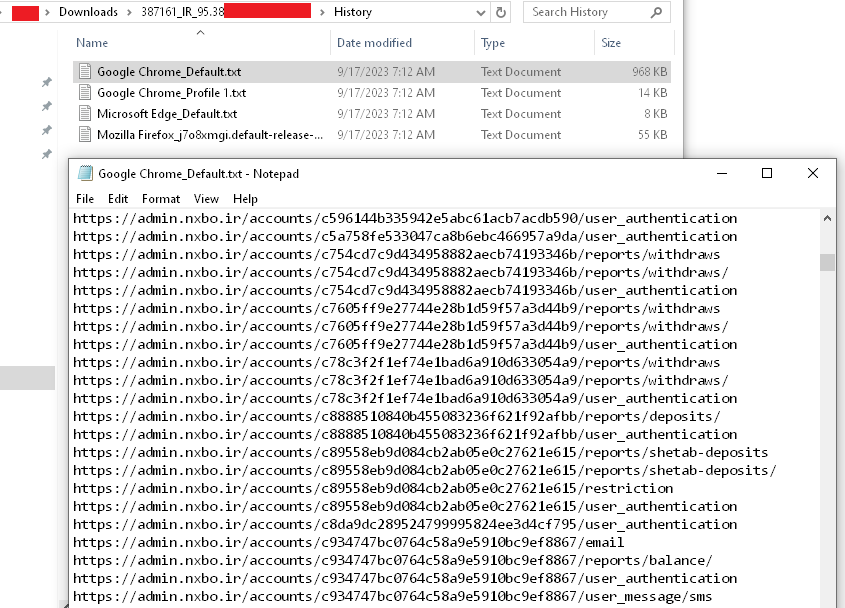Click the c7605ff9 line ending in user_authentication

[x=405, y=344]
